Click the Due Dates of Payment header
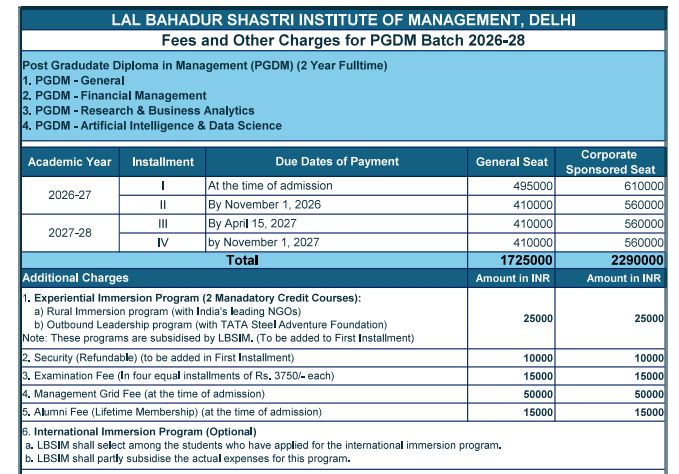The image size is (679, 474). tap(336, 162)
